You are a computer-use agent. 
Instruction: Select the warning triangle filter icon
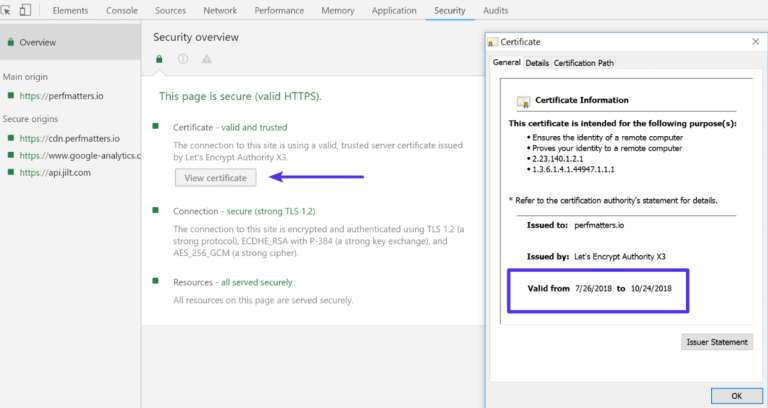coord(207,59)
